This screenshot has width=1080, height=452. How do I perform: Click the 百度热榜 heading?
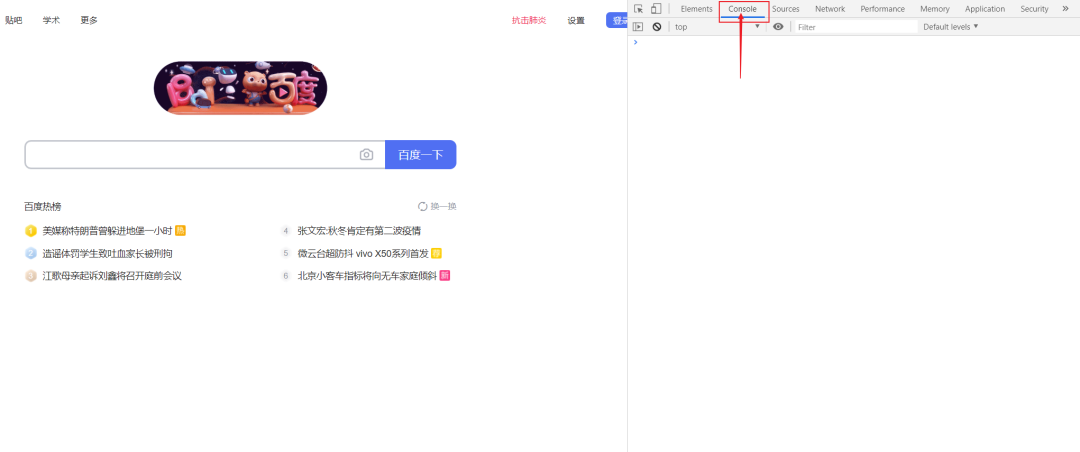point(43,207)
